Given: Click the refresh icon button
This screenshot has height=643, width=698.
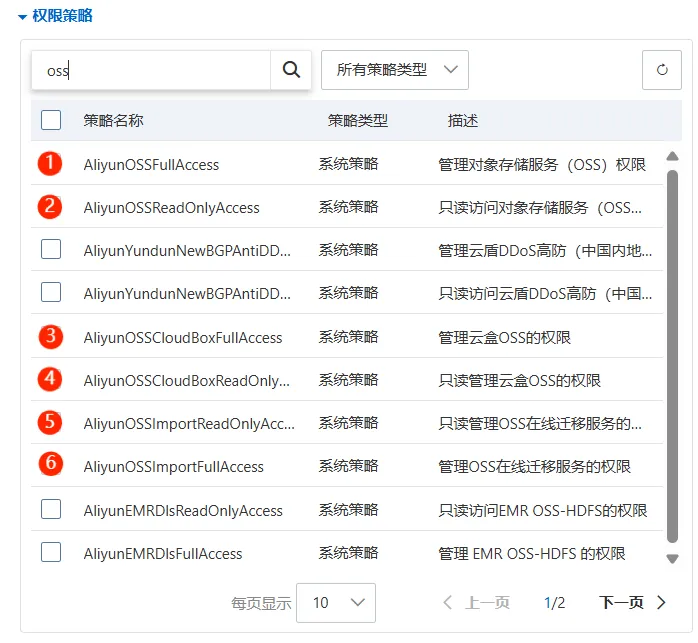Looking at the screenshot, I should point(661,70).
